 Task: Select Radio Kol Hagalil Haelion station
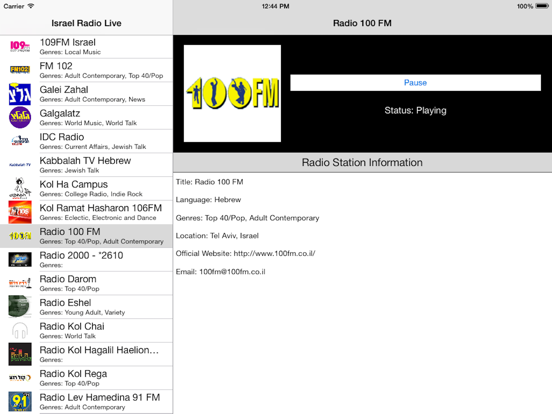click(x=86, y=354)
